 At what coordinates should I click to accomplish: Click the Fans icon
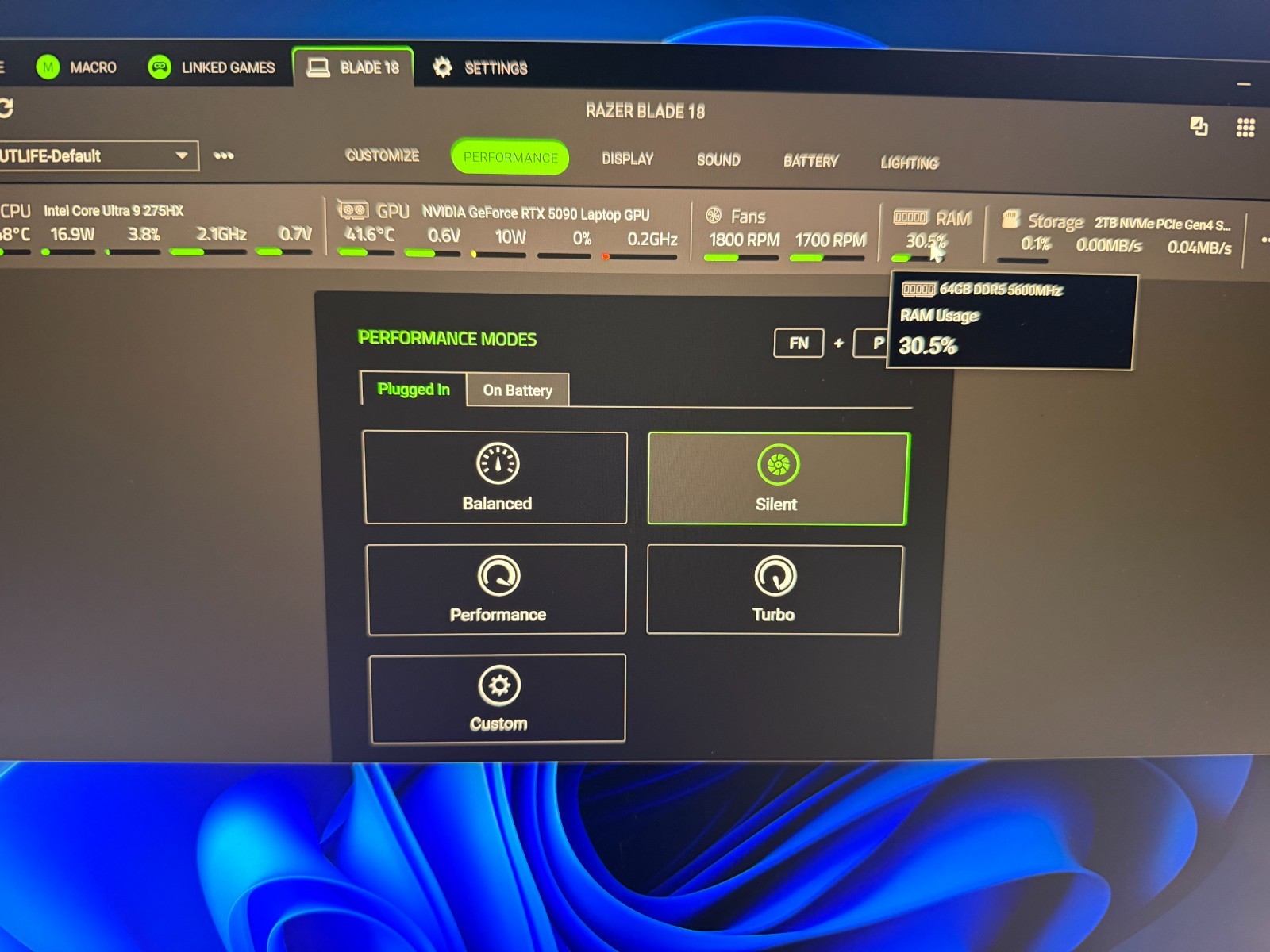tap(714, 215)
